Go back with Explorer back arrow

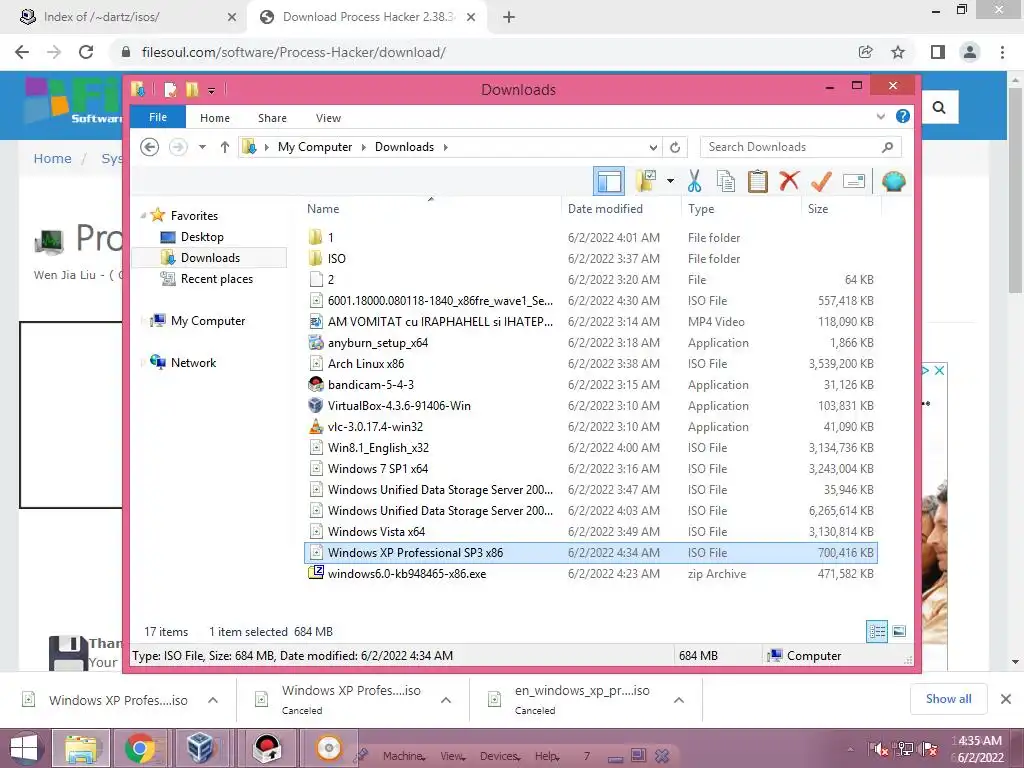[150, 147]
